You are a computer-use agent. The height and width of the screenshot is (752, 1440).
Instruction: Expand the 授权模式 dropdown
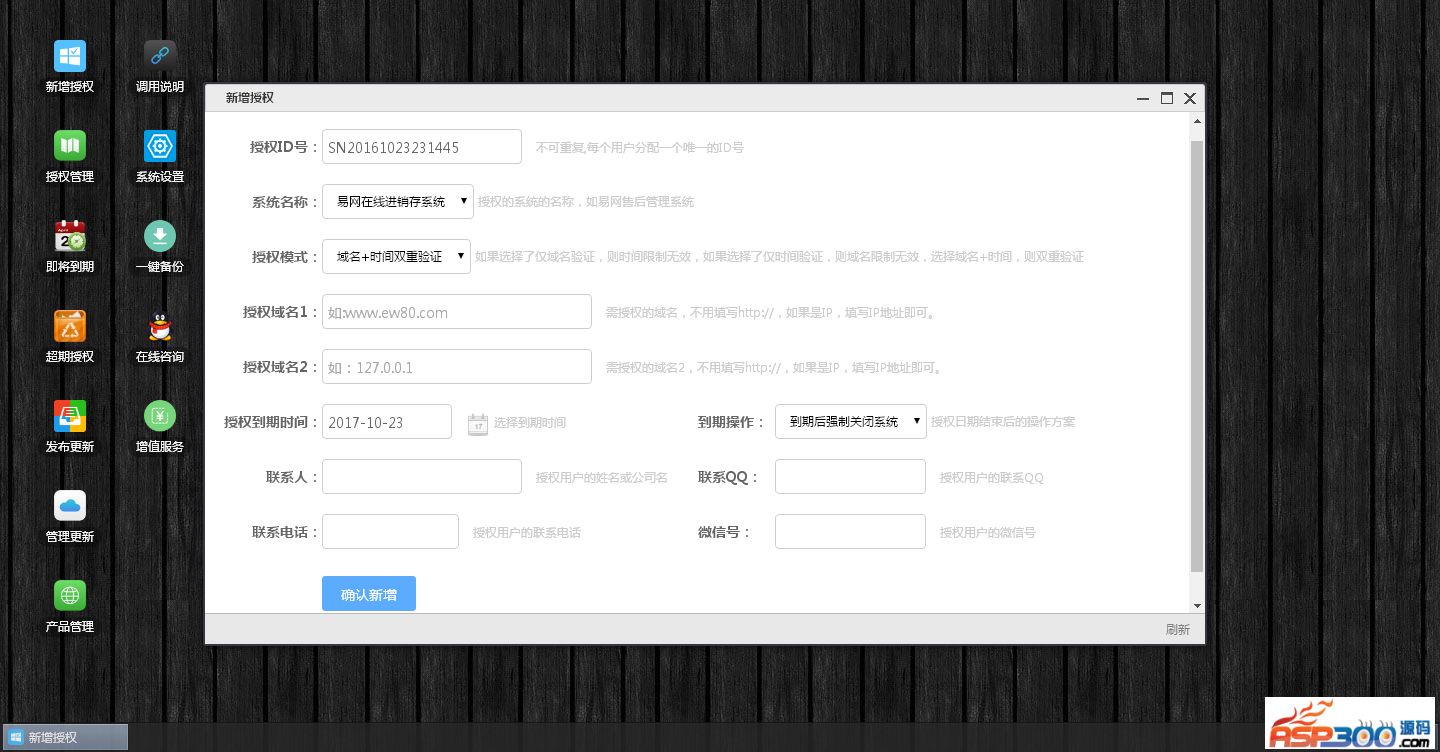(x=396, y=256)
